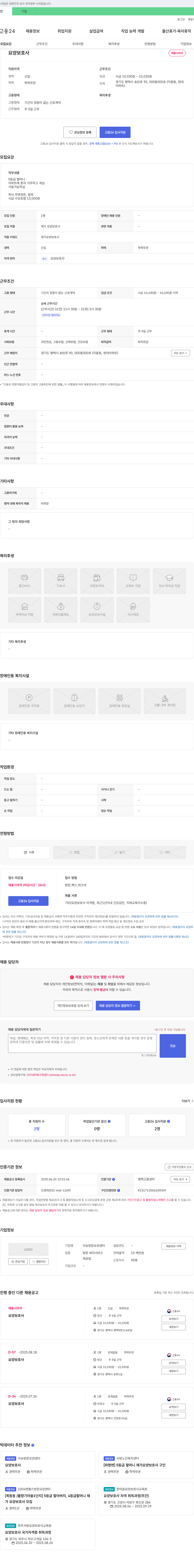
Task: Expand 채용 담당자 정보 열람하기 blue button
Action: click(x=118, y=1006)
